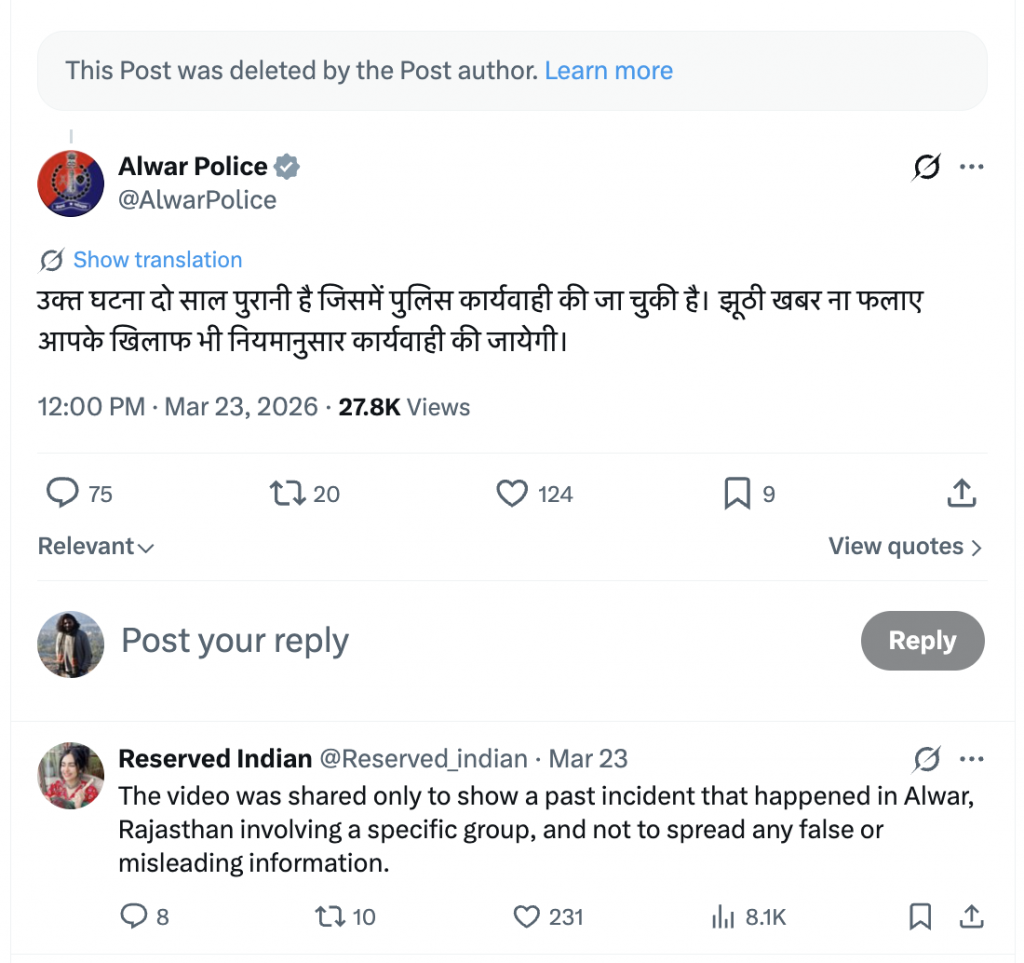1024x963 pixels.
Task: Open Grok icon on Reserved Indian reply
Action: pos(927,760)
